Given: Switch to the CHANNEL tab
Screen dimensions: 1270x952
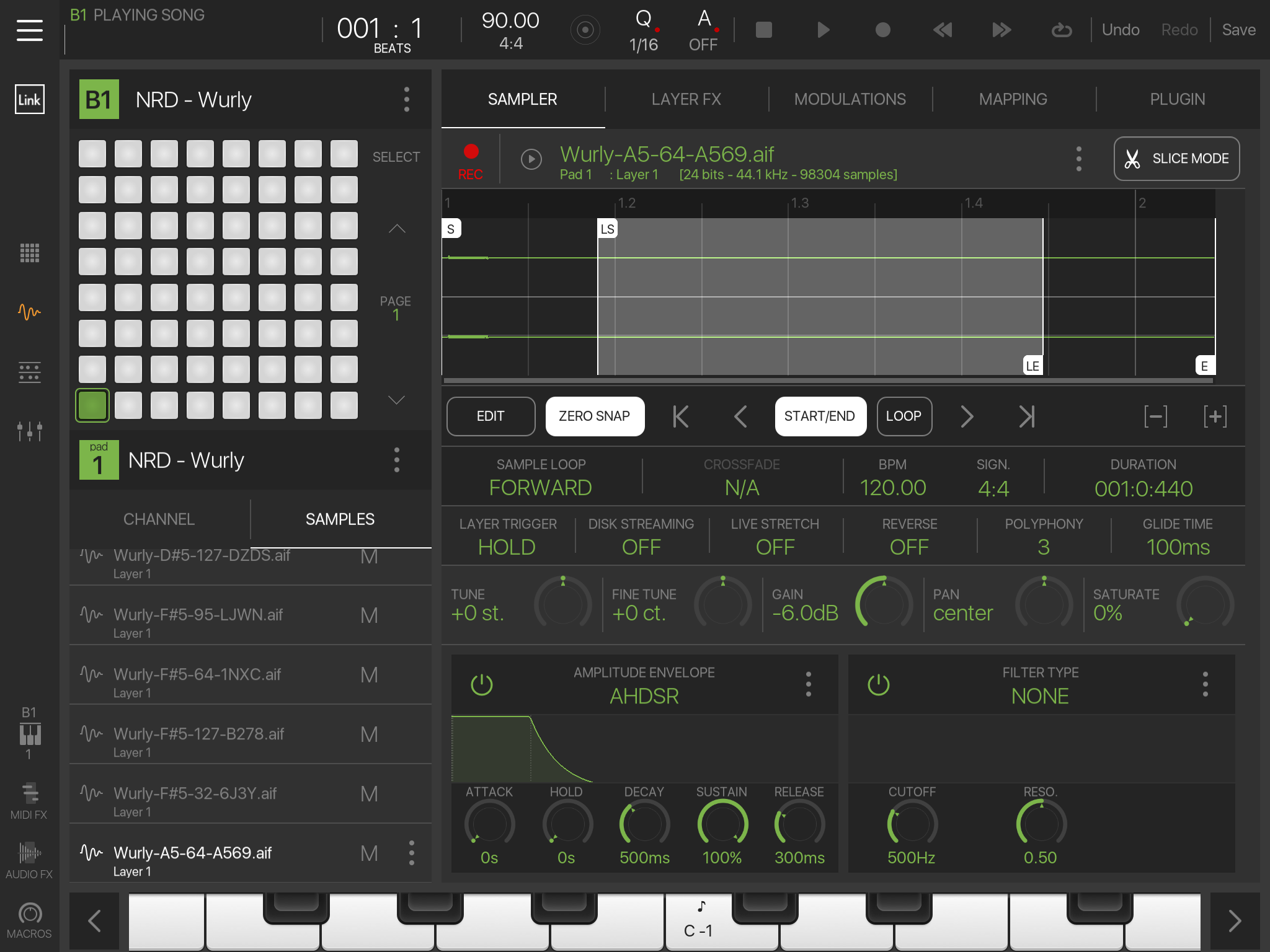Looking at the screenshot, I should click(x=159, y=519).
